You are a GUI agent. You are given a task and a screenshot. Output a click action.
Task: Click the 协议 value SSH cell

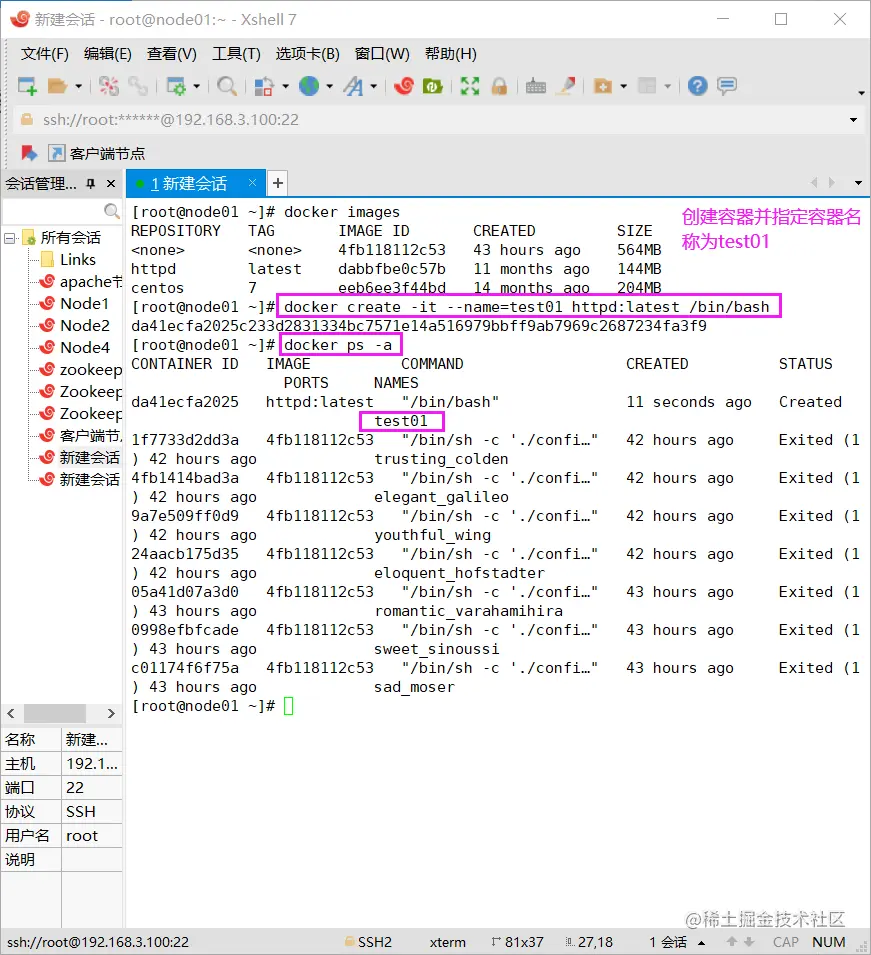click(x=92, y=812)
